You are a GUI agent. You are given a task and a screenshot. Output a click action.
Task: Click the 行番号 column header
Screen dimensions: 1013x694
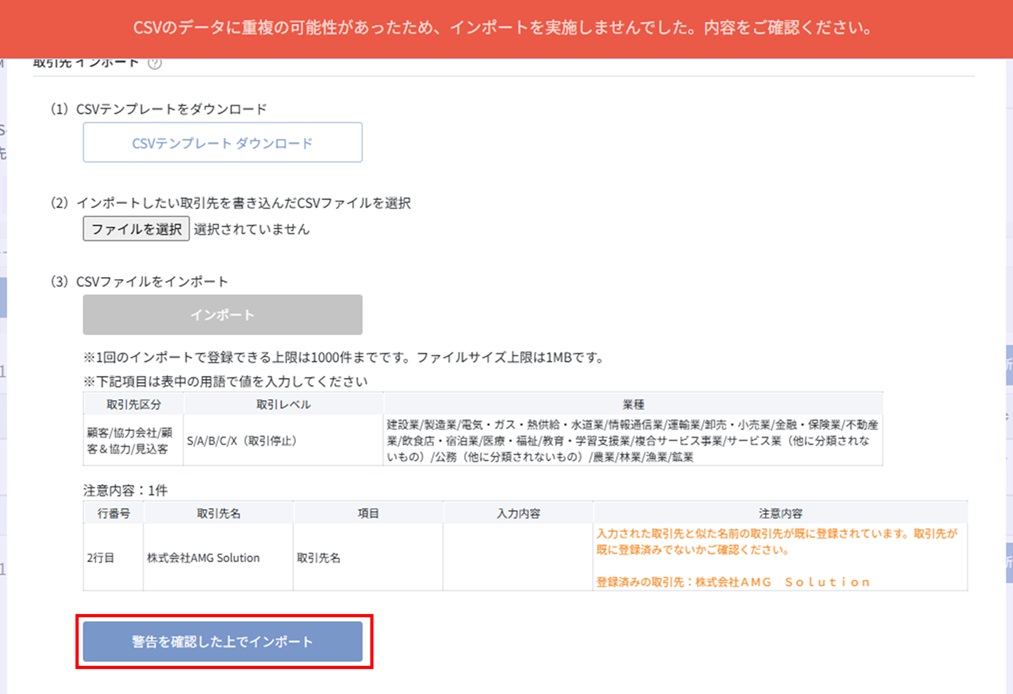tap(113, 513)
